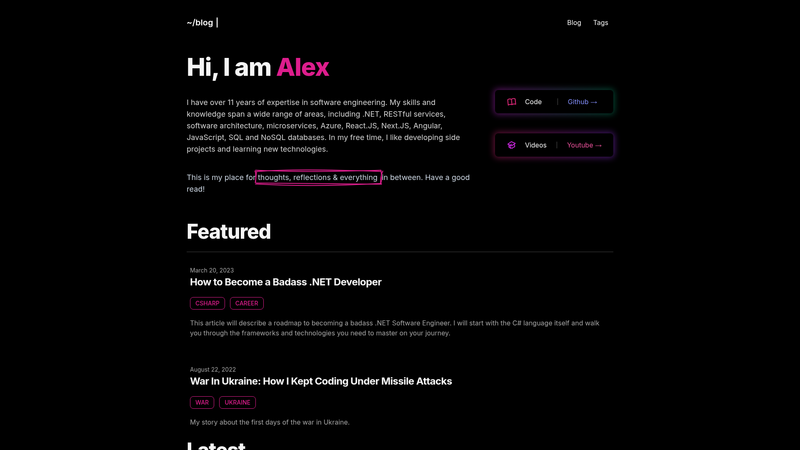Viewport: 800px width, 450px height.
Task: Select the CAREER tag
Action: pyautogui.click(x=246, y=303)
